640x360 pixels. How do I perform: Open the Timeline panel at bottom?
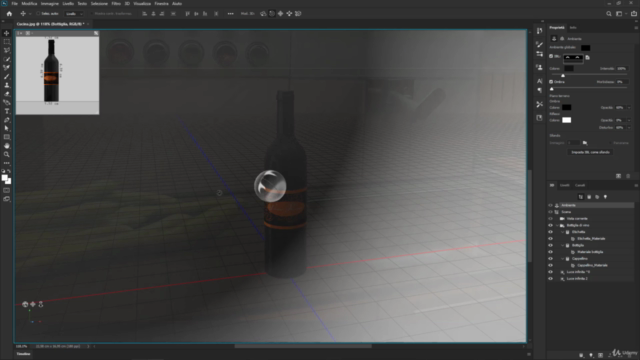click(23, 354)
